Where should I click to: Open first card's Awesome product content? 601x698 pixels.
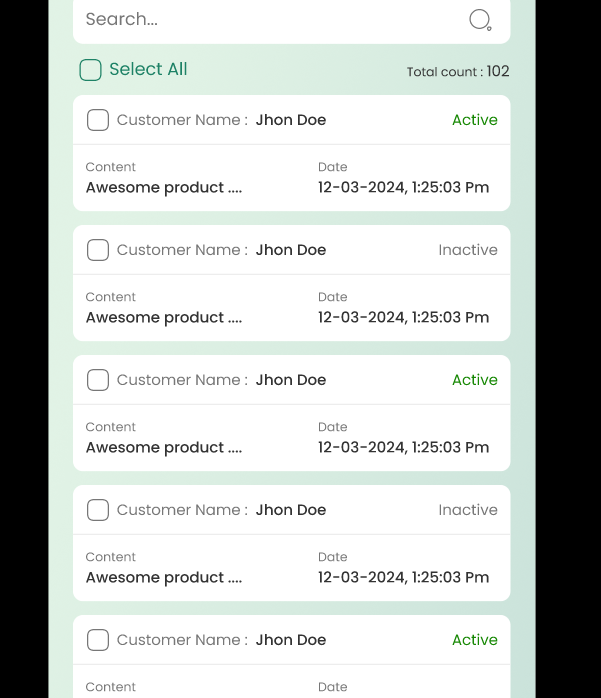click(x=164, y=187)
